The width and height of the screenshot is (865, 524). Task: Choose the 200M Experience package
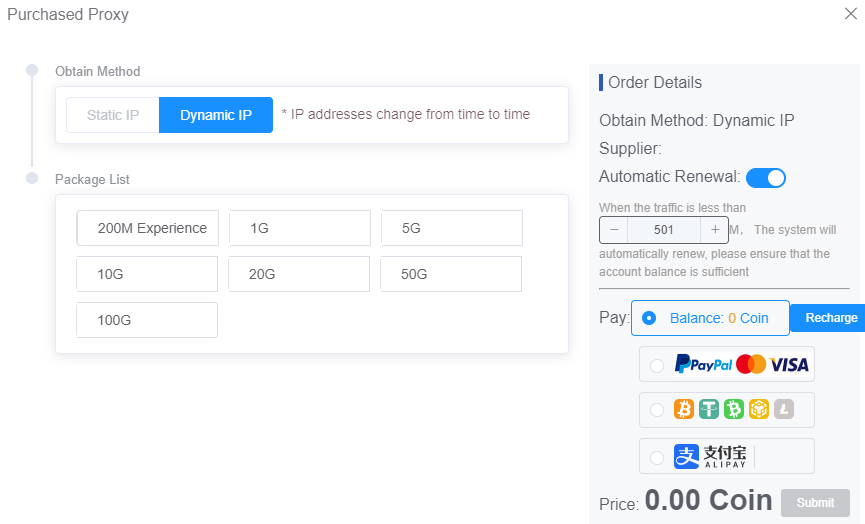pos(148,228)
